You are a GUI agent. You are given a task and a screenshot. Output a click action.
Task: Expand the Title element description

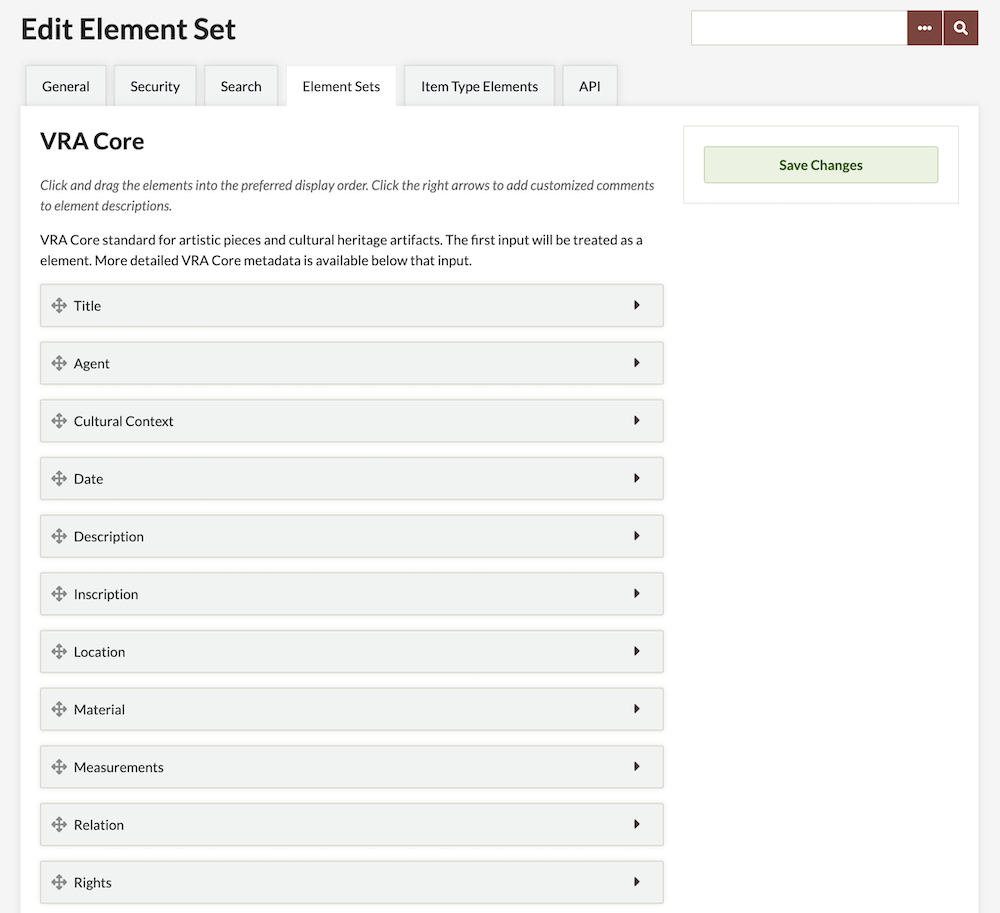638,306
